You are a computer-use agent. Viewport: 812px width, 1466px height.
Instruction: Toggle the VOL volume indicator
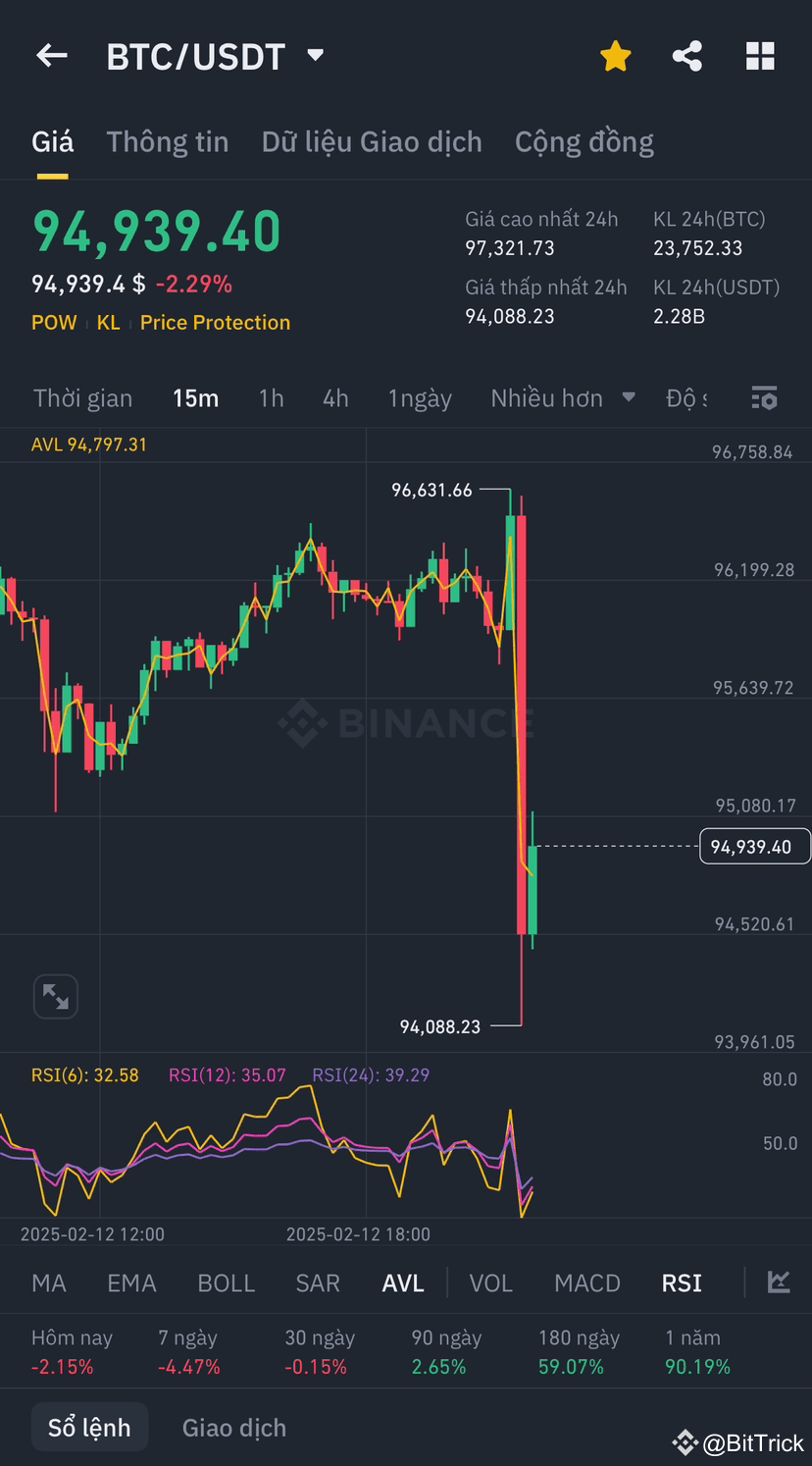[x=490, y=1283]
